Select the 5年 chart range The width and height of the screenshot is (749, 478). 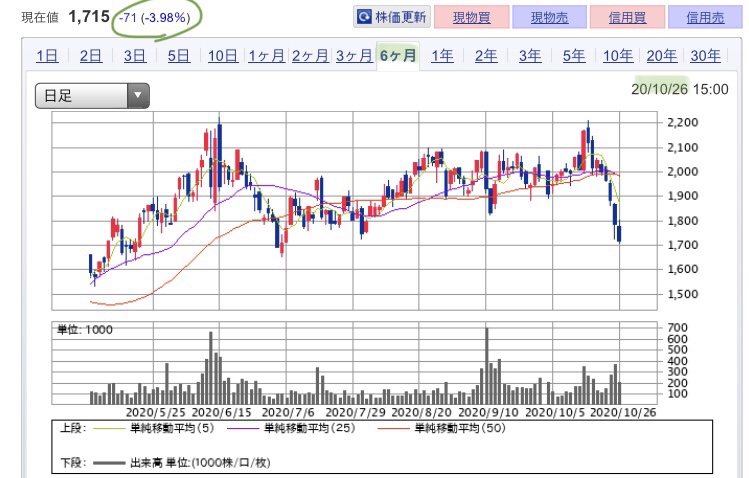click(x=574, y=56)
